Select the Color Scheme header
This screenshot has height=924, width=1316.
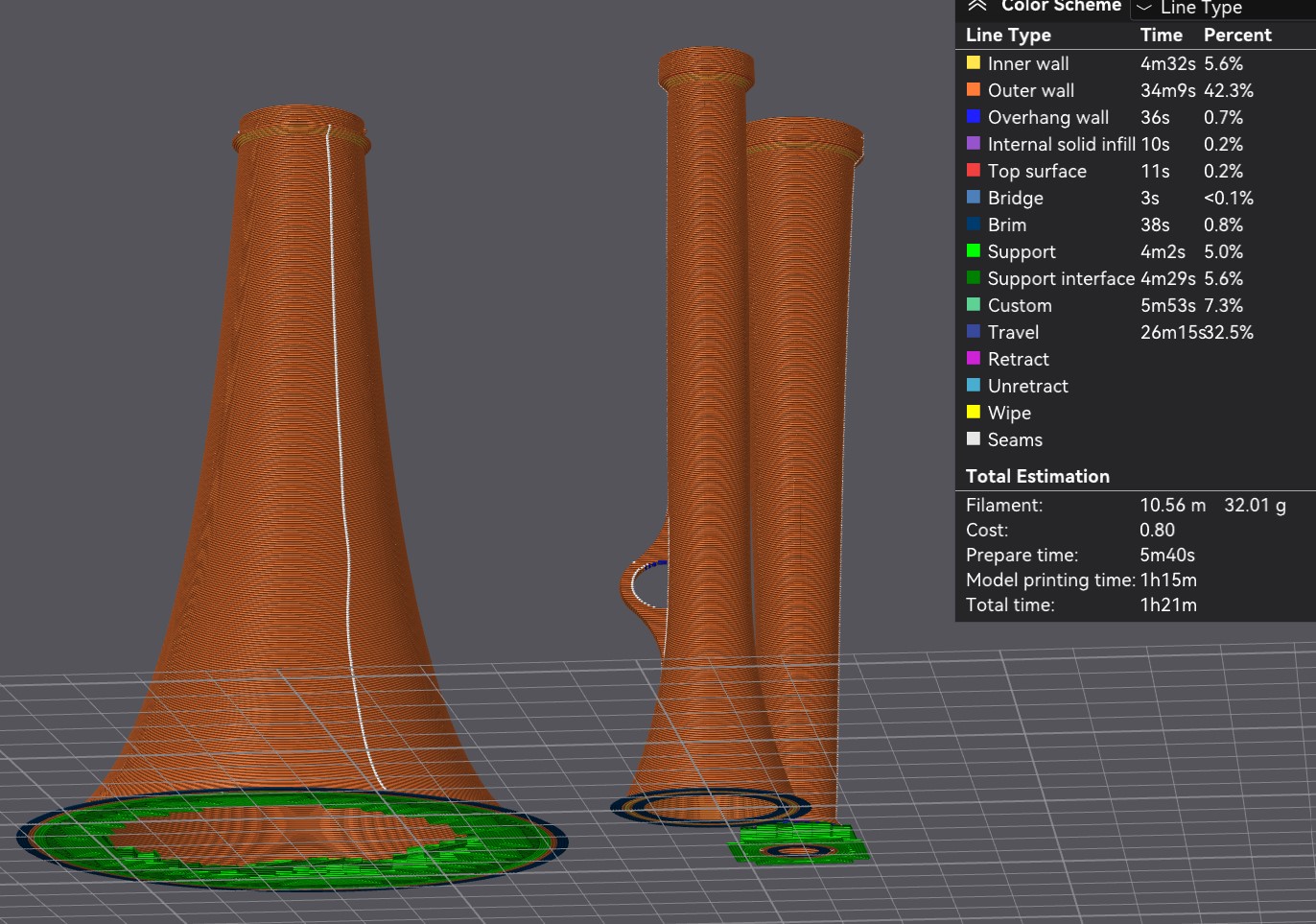pos(1061,7)
